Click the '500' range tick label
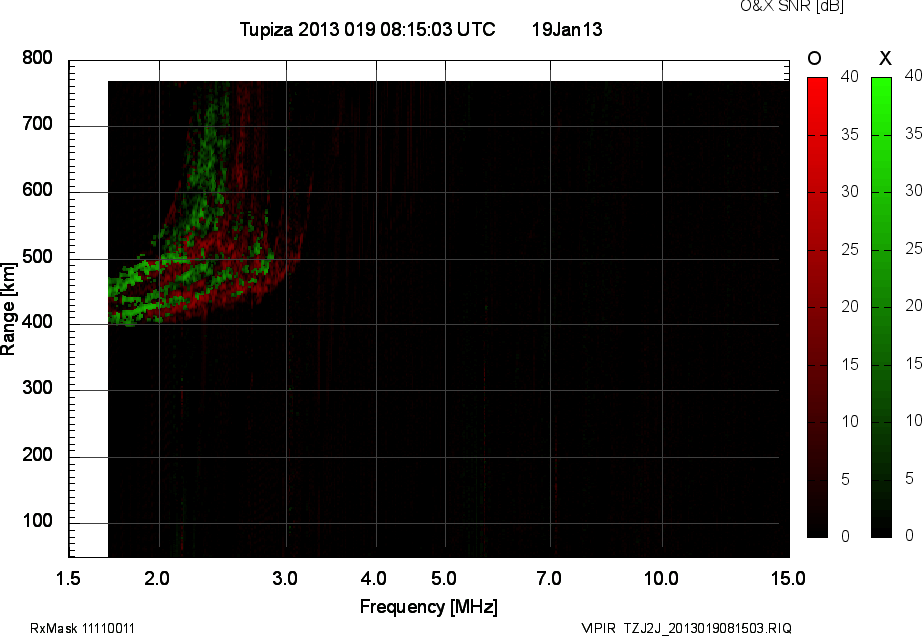Screen dimensions: 922x636 tap(37, 256)
